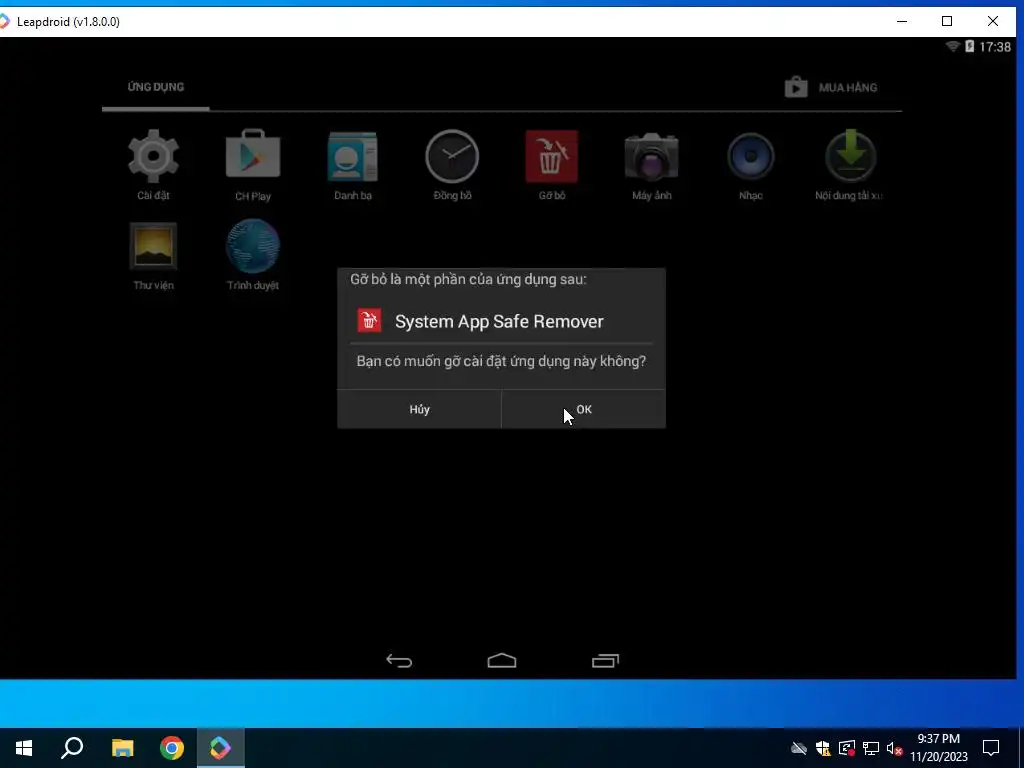This screenshot has height=768, width=1024.
Task: Click the Android battery status icon
Action: point(969,46)
